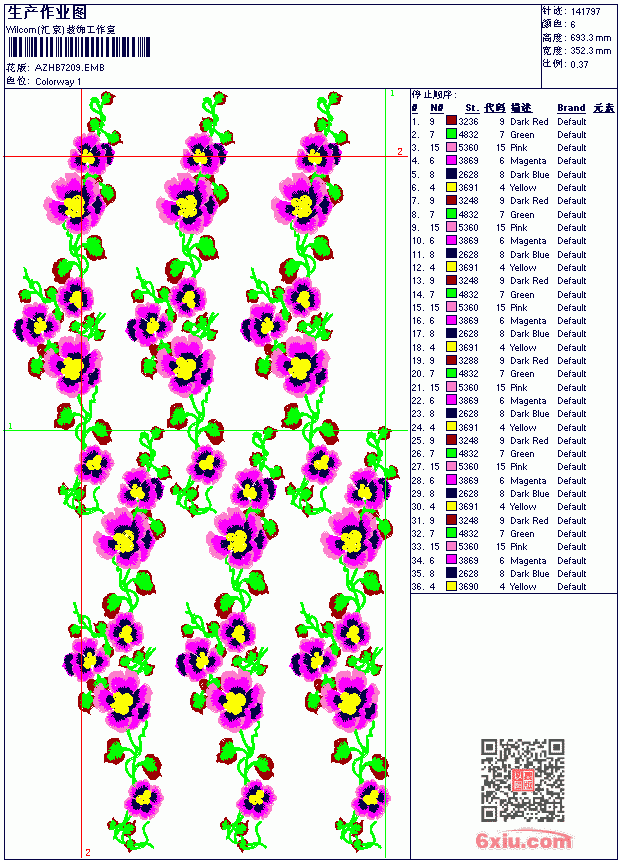Select Pink swatch in row 3
620x860 pixels.
(x=451, y=148)
